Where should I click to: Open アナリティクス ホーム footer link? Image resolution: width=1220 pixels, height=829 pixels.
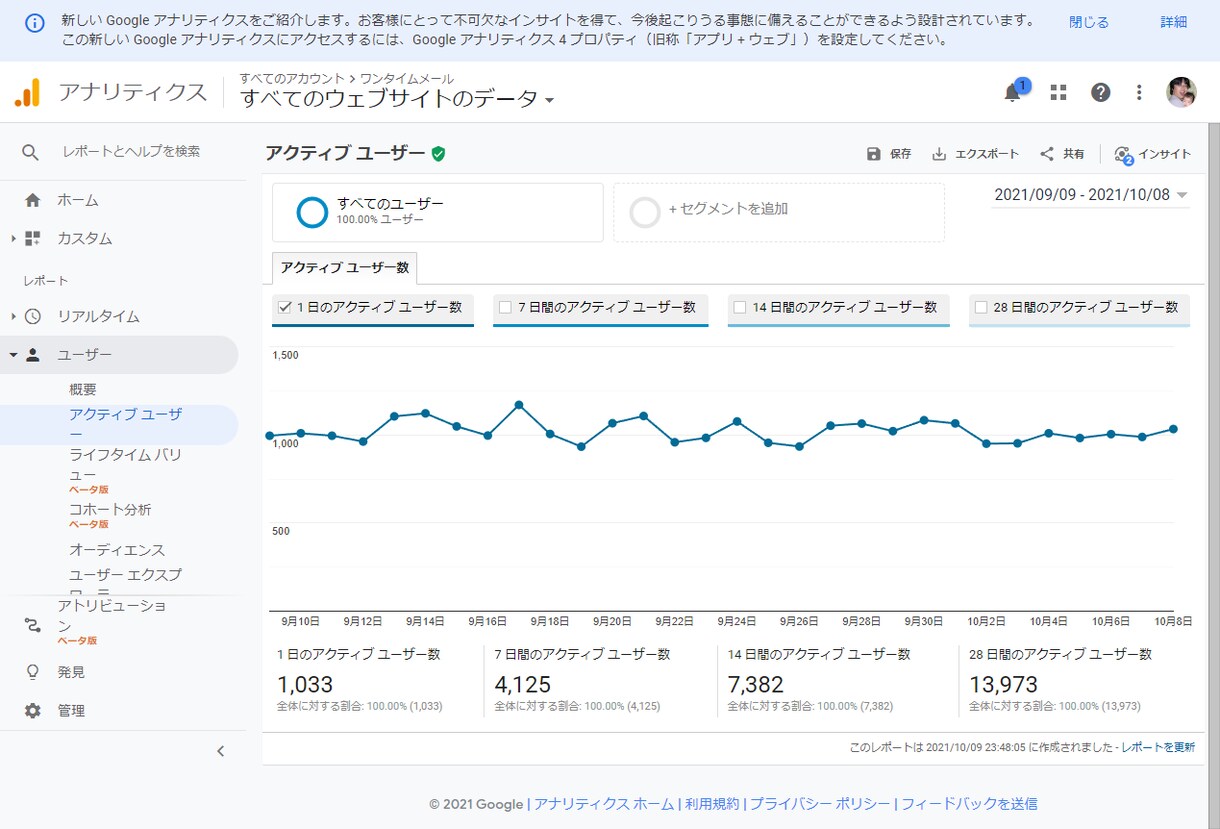click(604, 804)
